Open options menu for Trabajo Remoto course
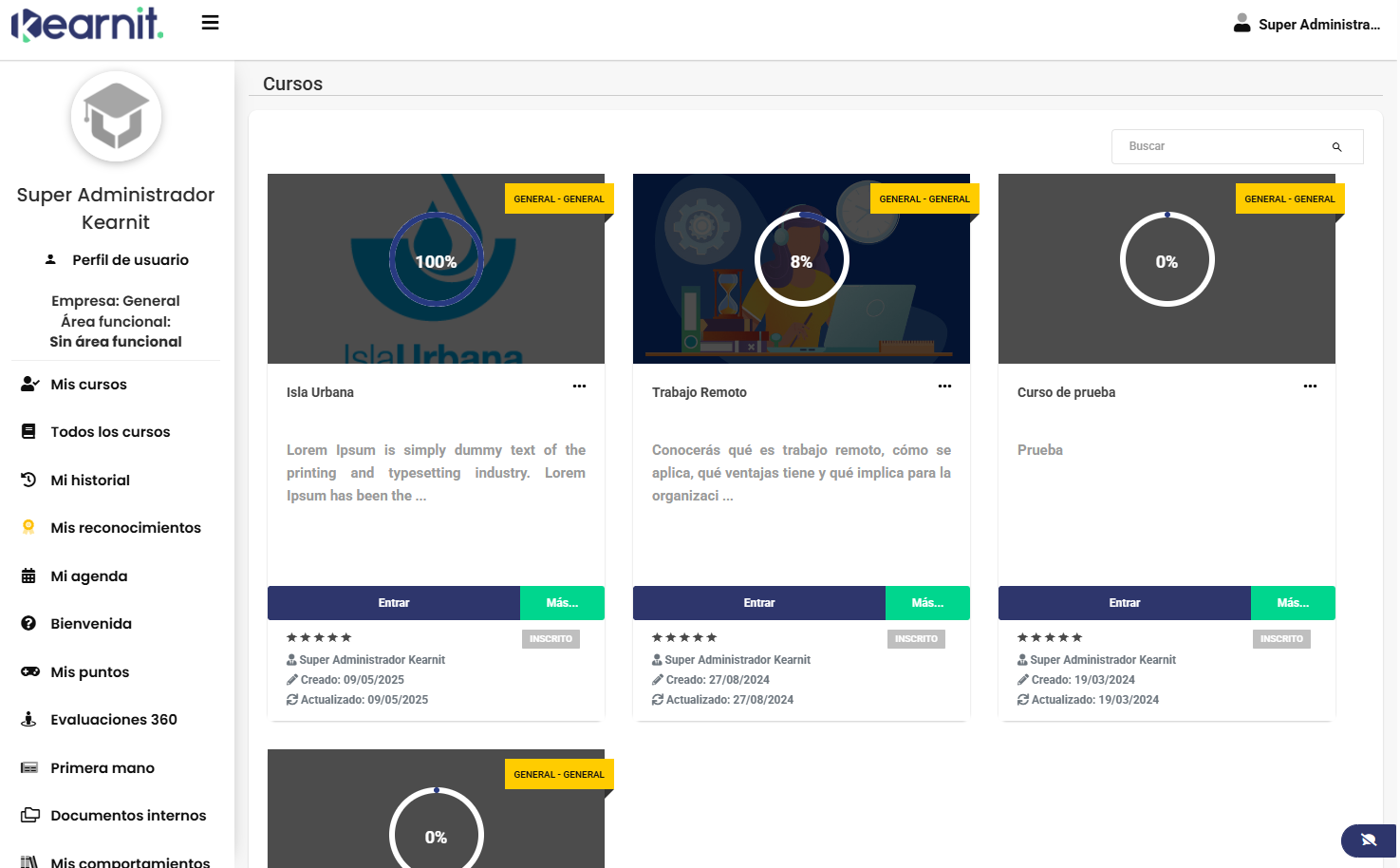 (944, 386)
